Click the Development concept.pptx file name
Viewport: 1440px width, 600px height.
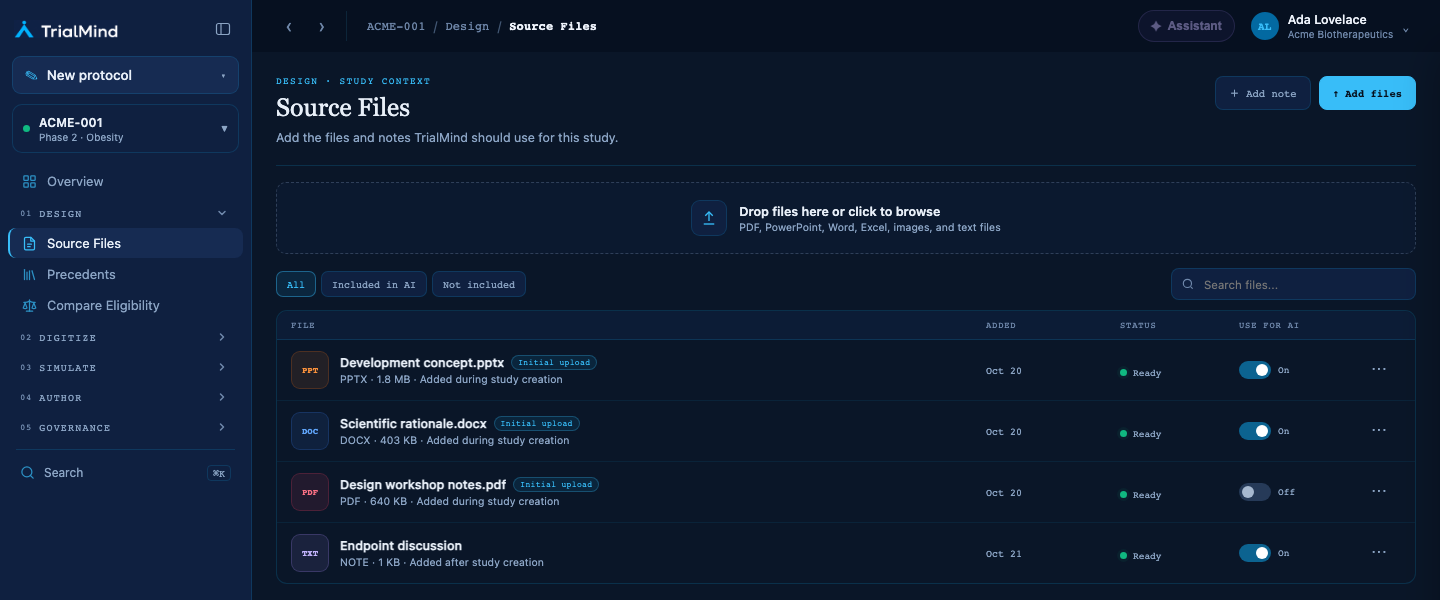422,363
